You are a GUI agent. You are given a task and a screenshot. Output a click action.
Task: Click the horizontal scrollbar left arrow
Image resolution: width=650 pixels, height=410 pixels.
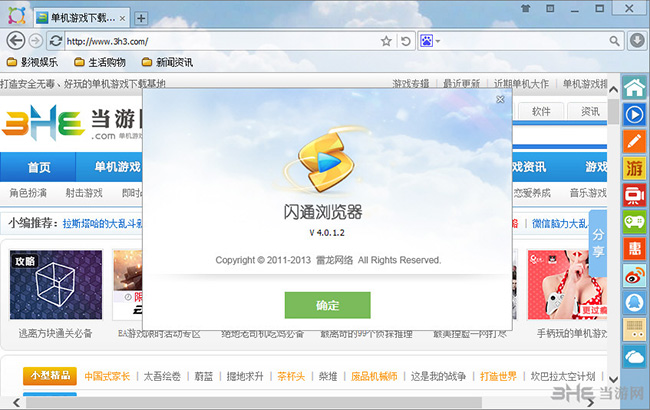(x=16, y=403)
